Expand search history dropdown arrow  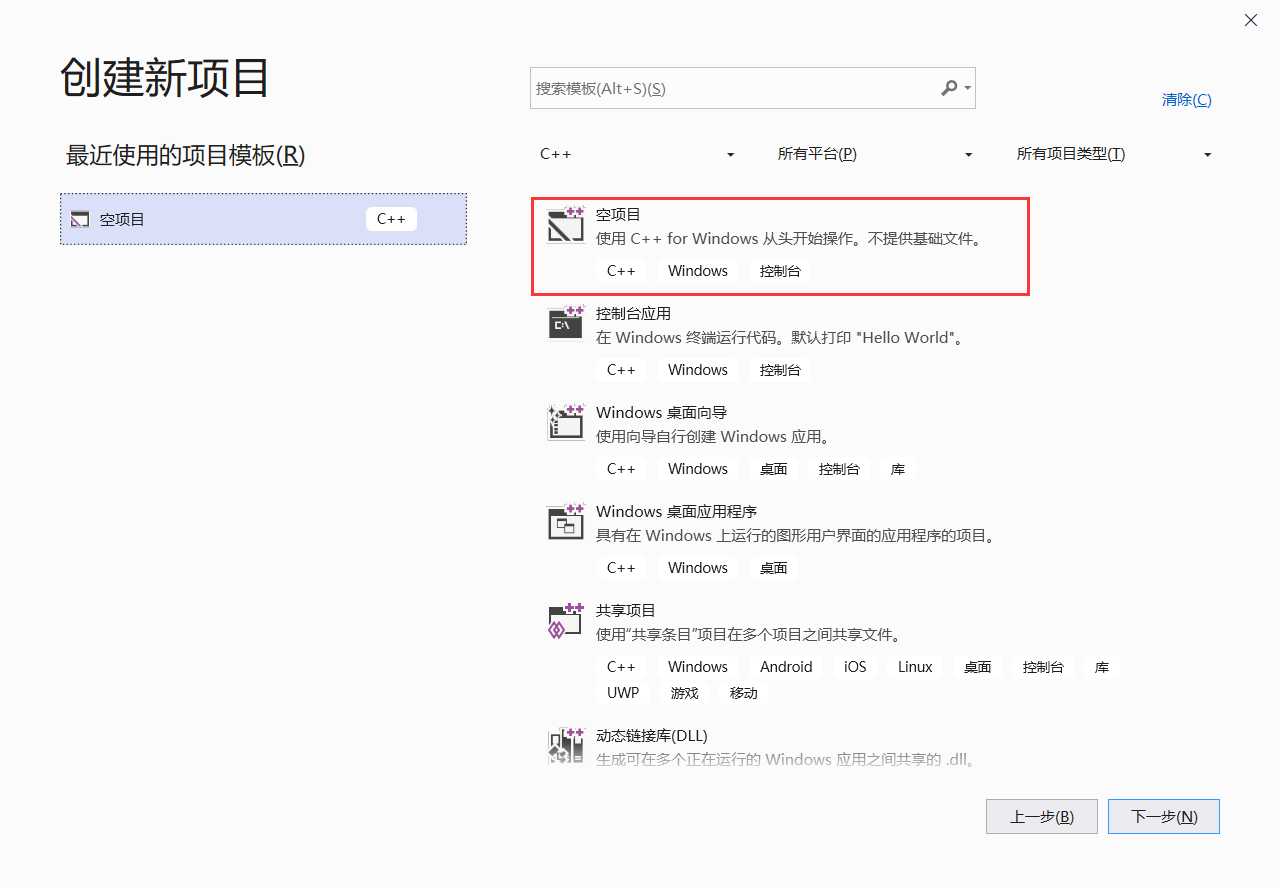point(968,88)
